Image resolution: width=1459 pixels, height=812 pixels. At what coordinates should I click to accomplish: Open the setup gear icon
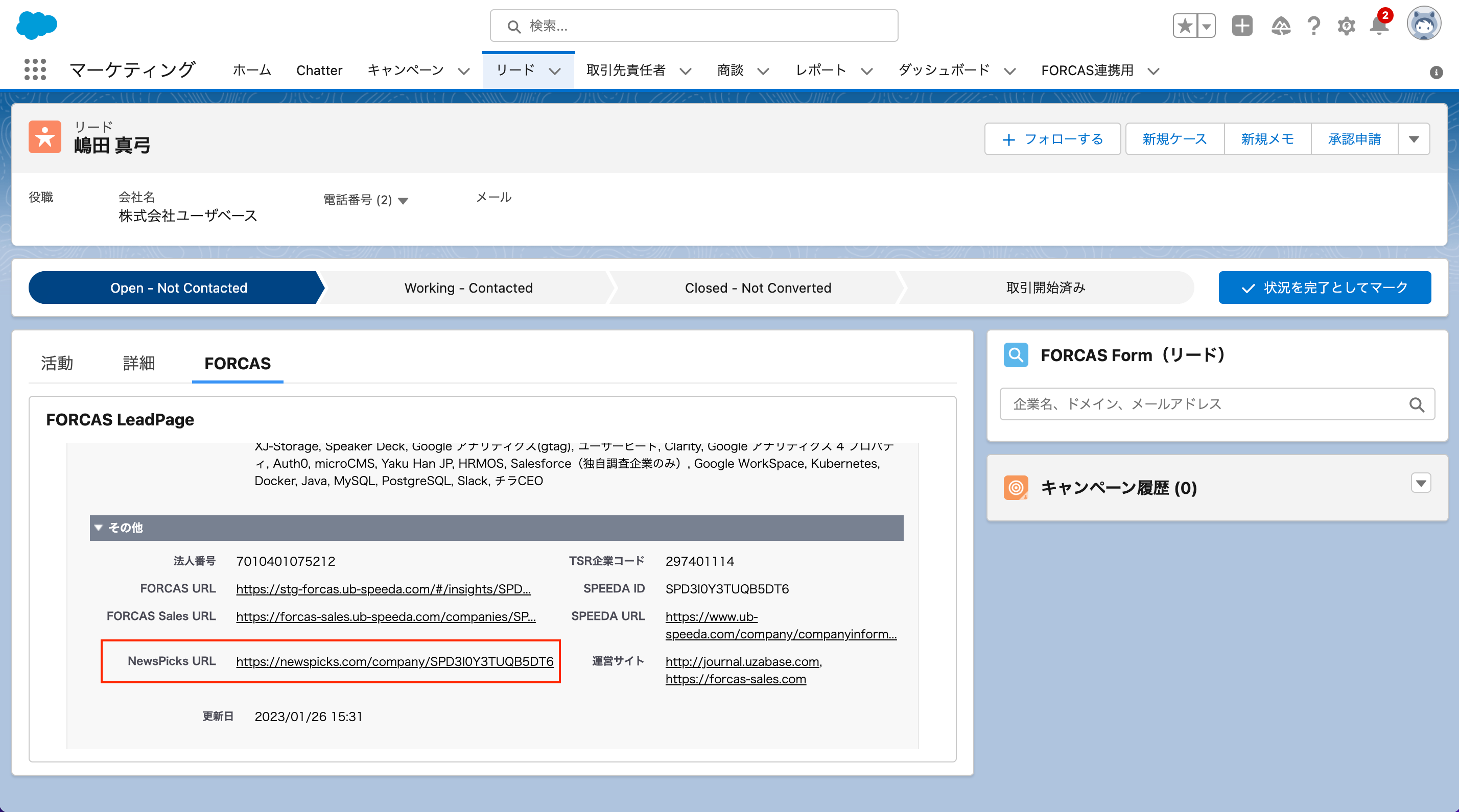pos(1346,26)
